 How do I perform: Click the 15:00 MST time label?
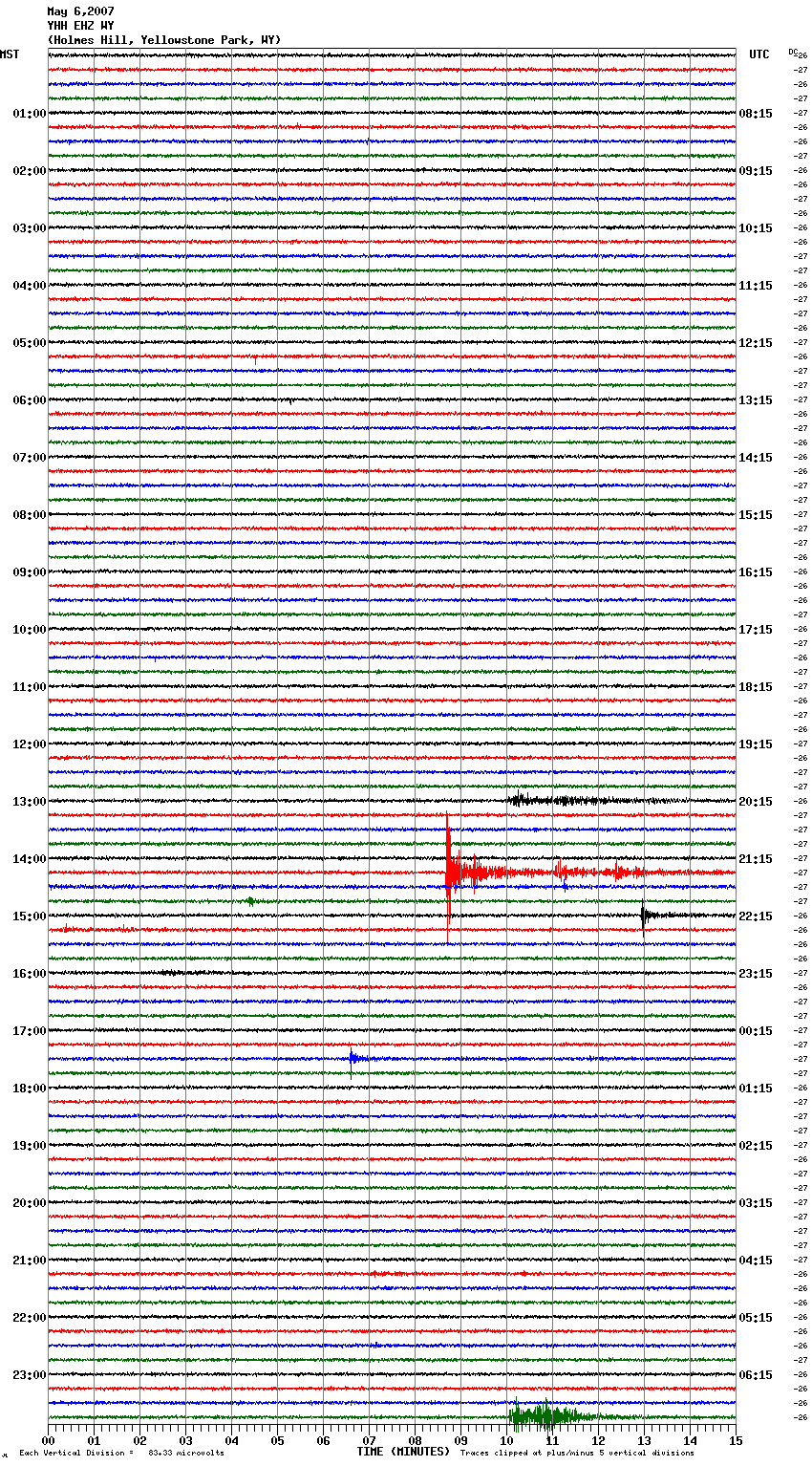pos(30,916)
